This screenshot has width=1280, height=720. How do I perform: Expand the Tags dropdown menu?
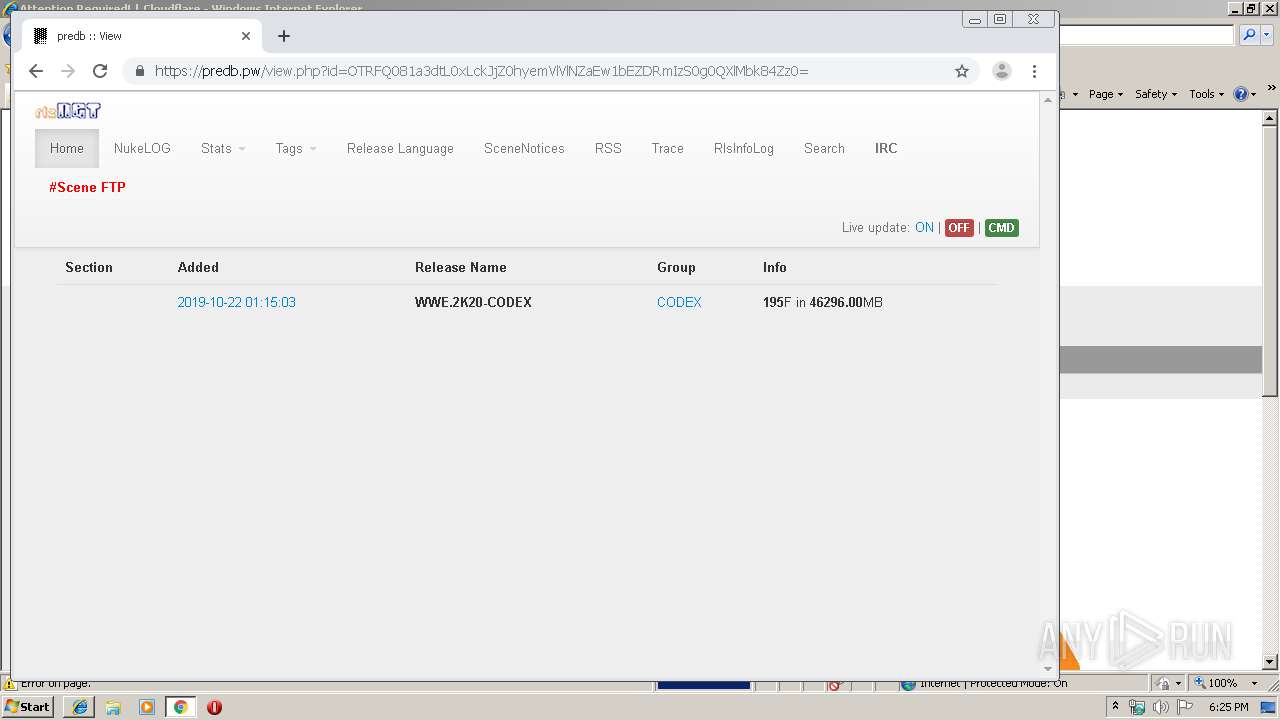296,148
